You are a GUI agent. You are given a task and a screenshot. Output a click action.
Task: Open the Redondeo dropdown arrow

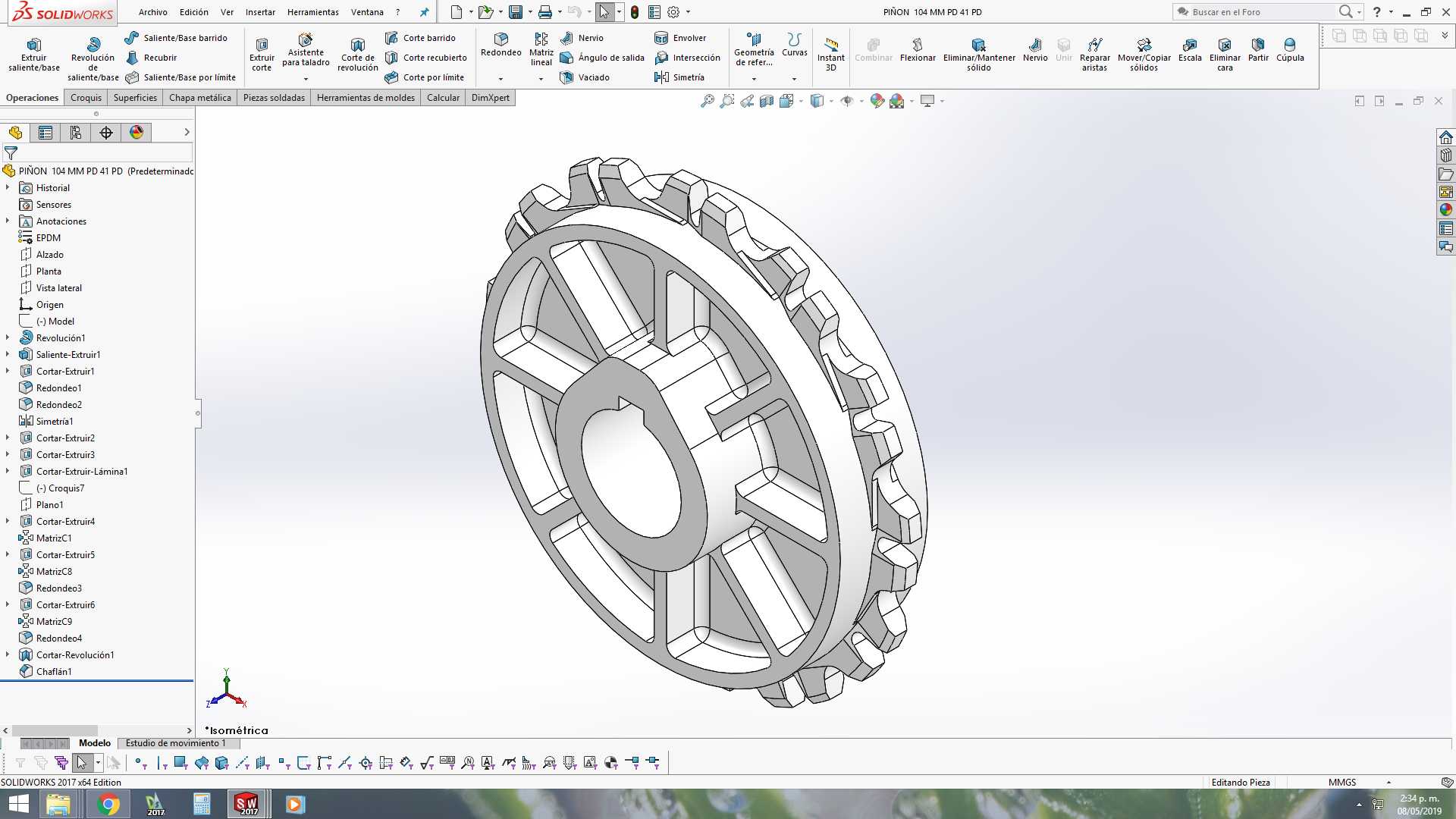(500, 79)
